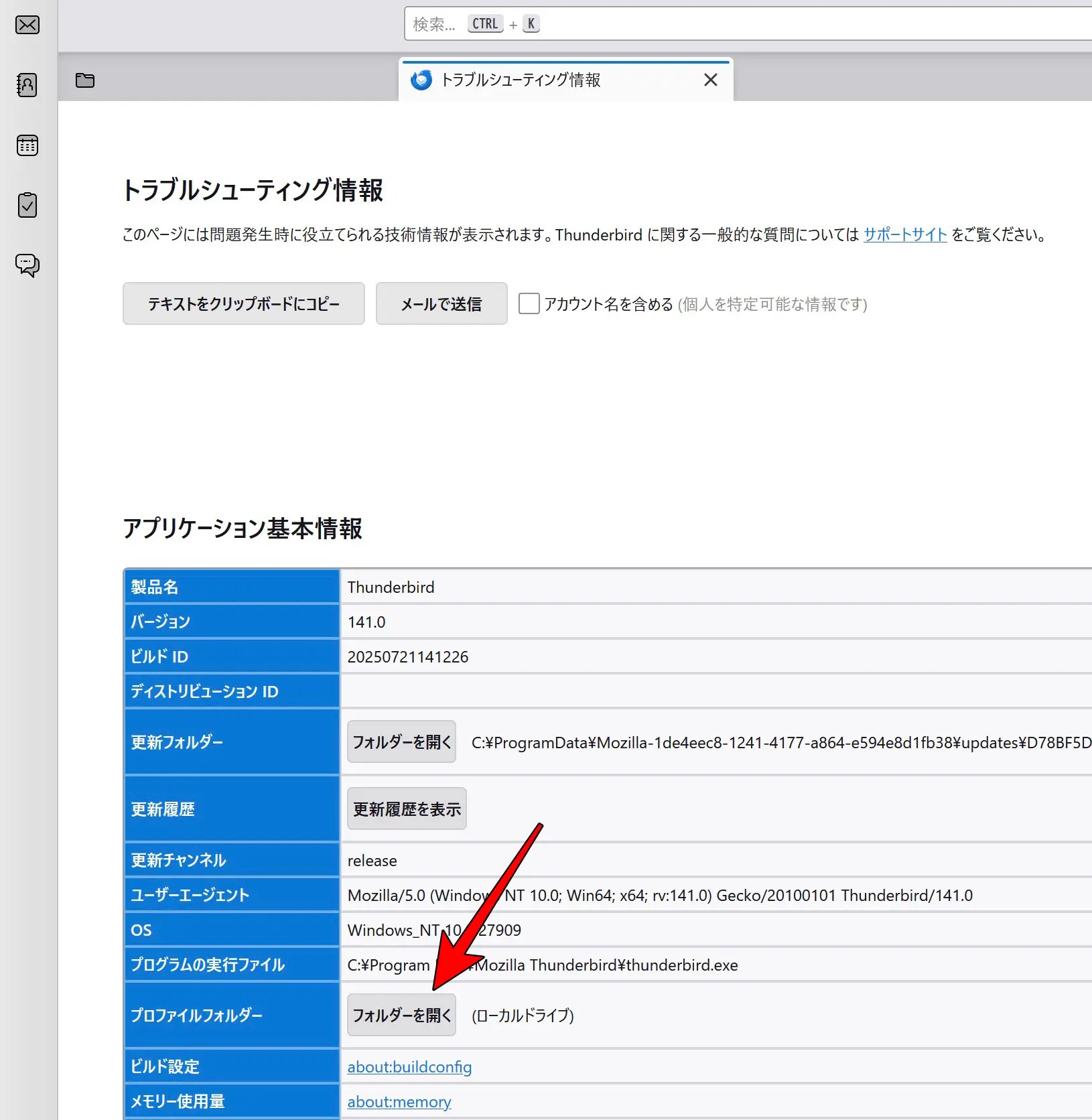Click the 更新チャンネル row header
The width and height of the screenshot is (1092, 1120).
coord(232,860)
